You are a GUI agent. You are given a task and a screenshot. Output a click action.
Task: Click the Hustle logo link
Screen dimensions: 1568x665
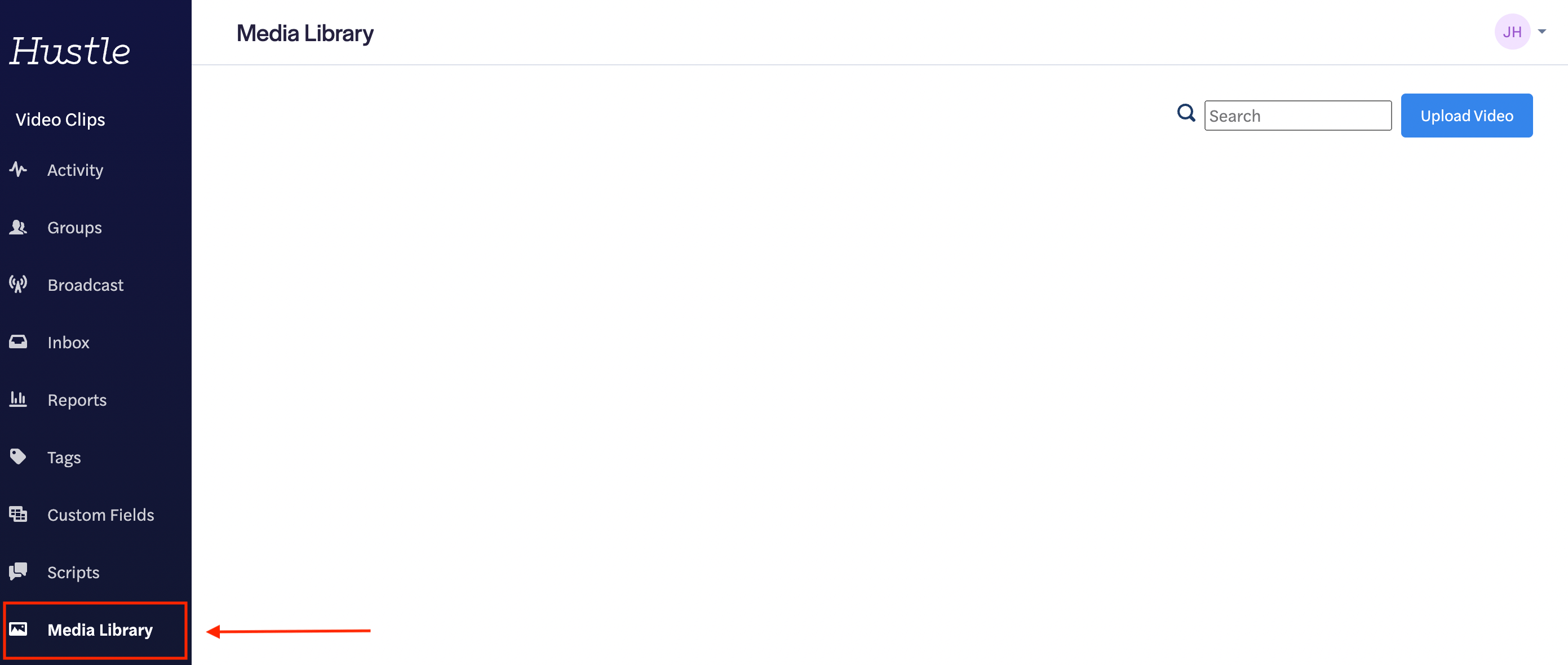(70, 51)
